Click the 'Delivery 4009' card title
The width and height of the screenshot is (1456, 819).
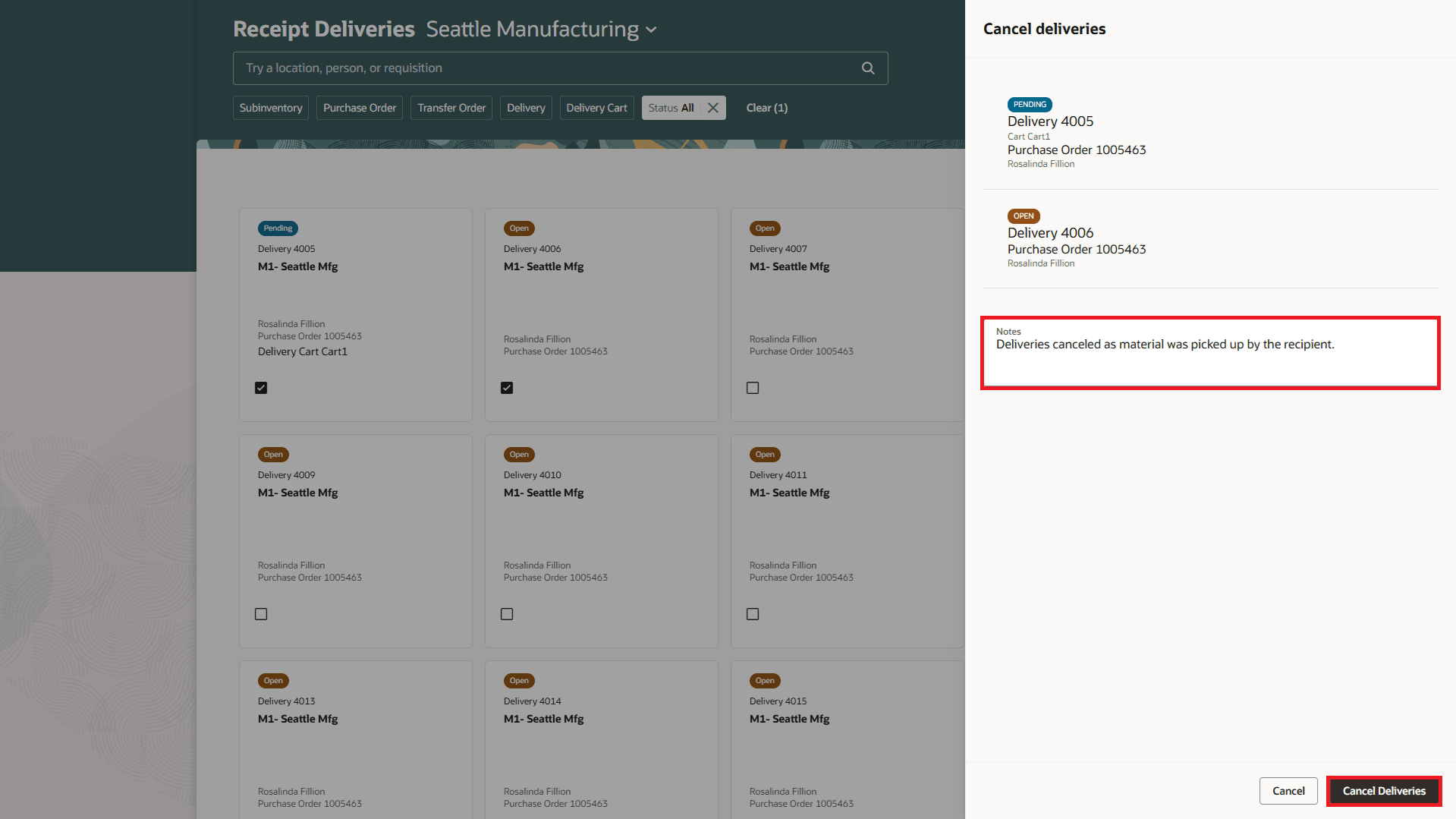(286, 475)
